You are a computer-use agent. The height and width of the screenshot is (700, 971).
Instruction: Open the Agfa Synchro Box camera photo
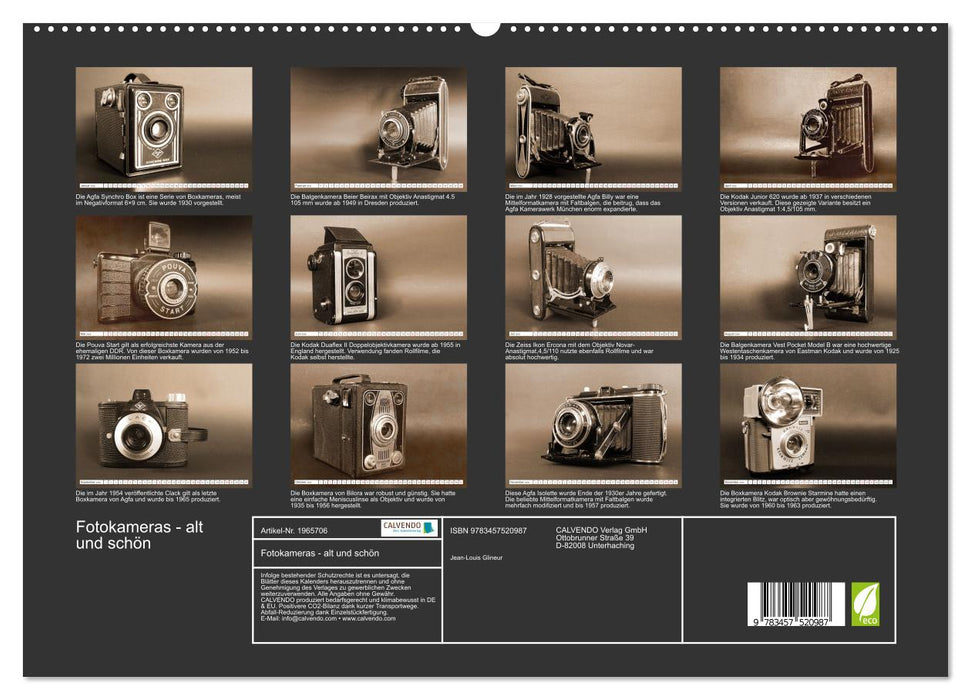pyautogui.click(x=164, y=126)
